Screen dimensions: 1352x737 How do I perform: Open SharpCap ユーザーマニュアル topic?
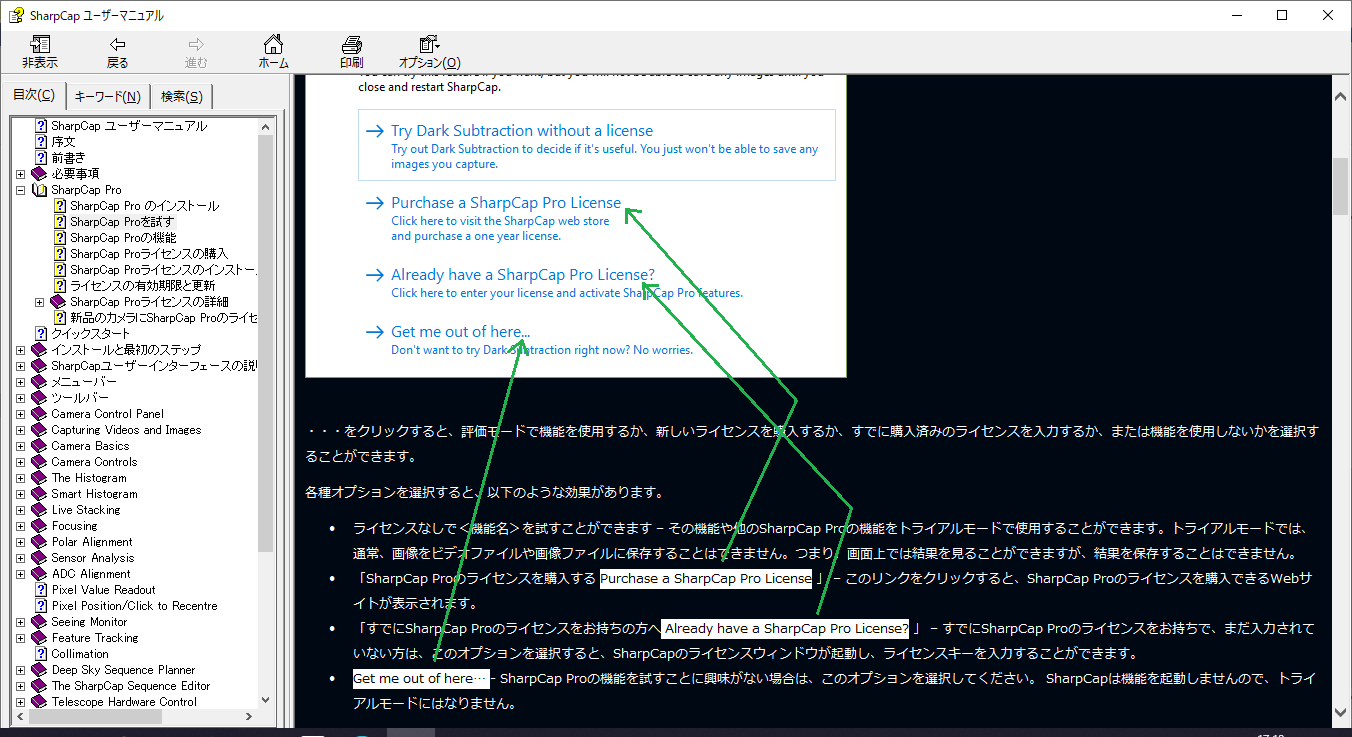(129, 126)
